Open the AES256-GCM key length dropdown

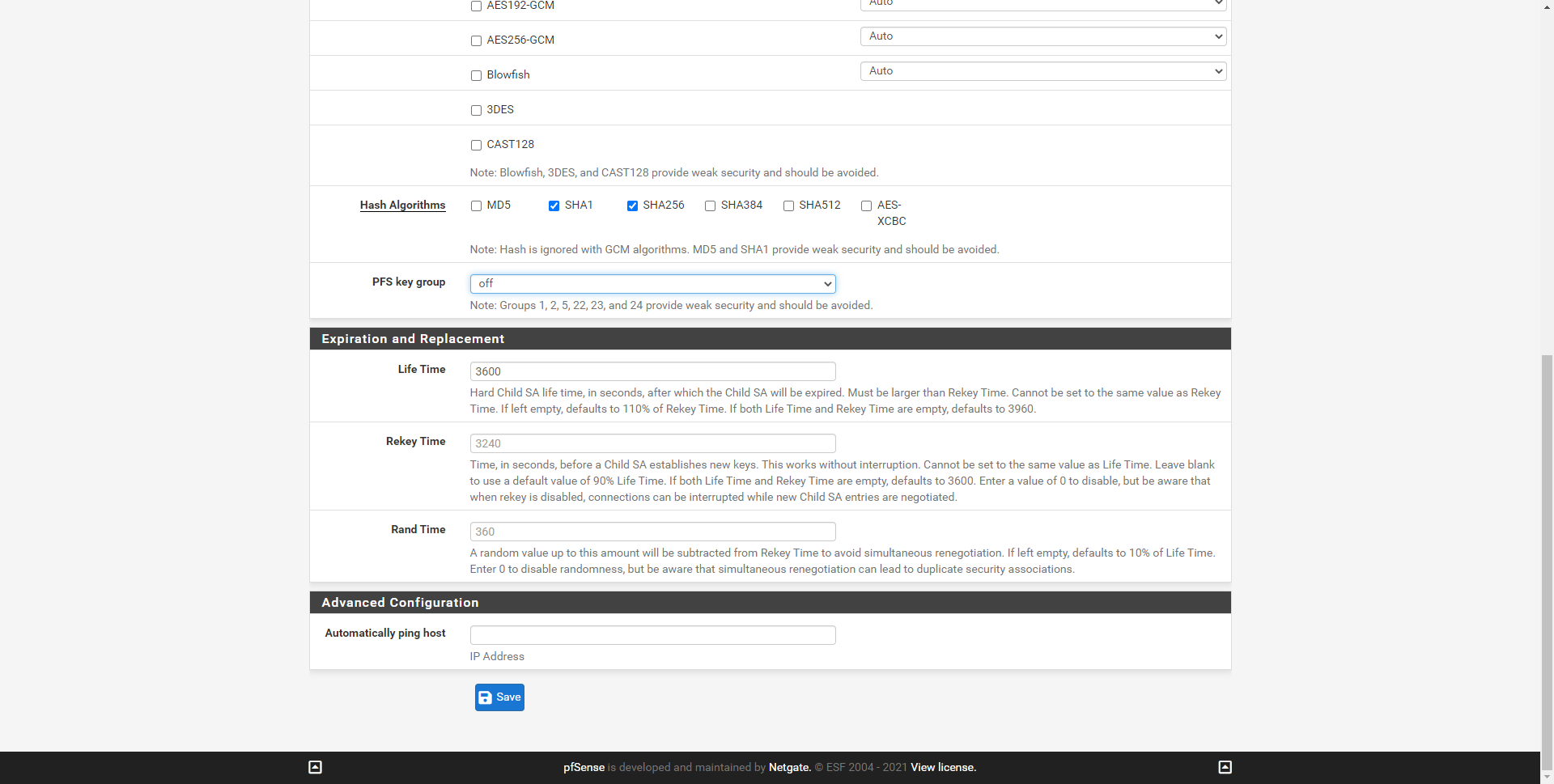click(1043, 36)
